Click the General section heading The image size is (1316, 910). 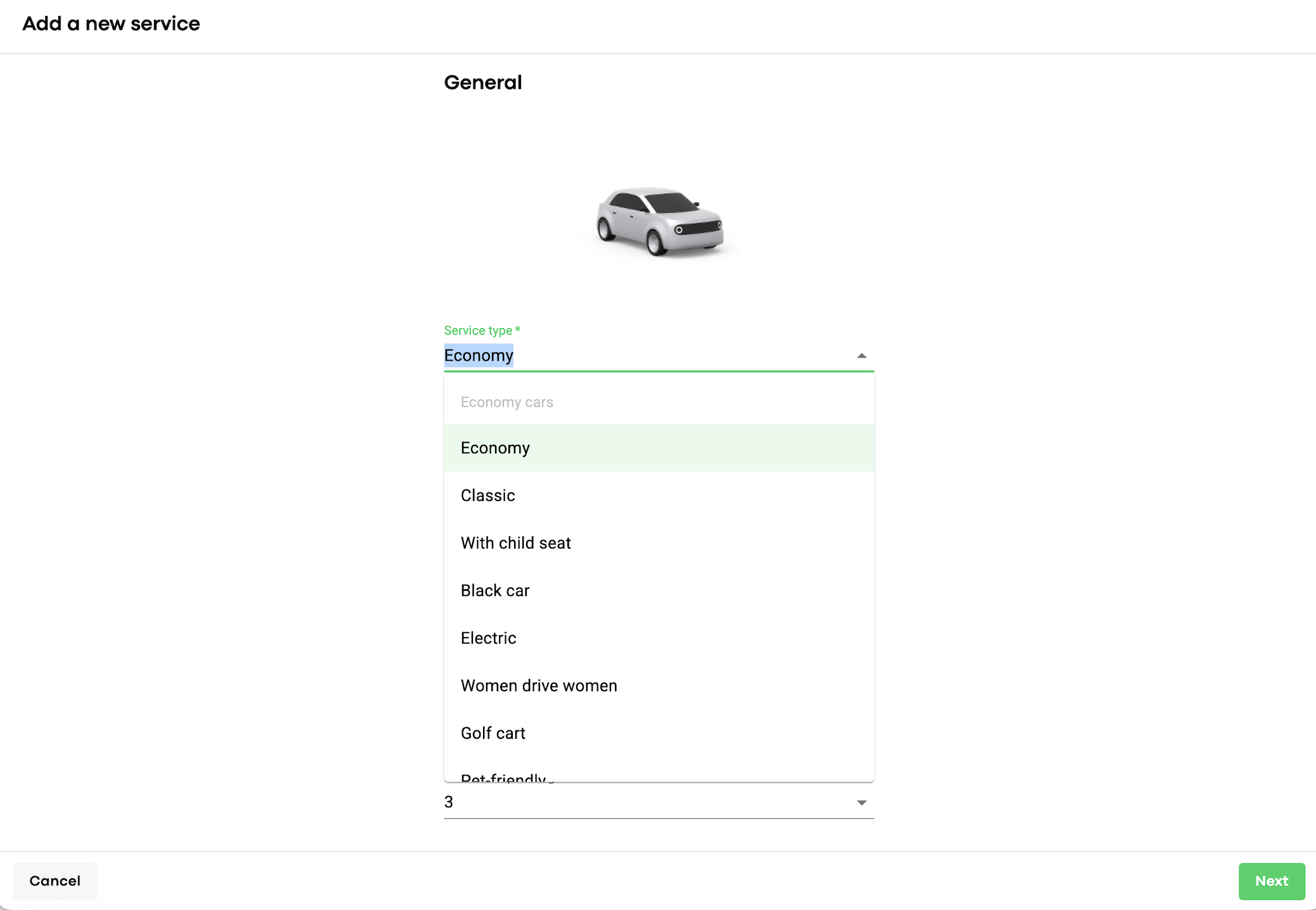click(482, 82)
